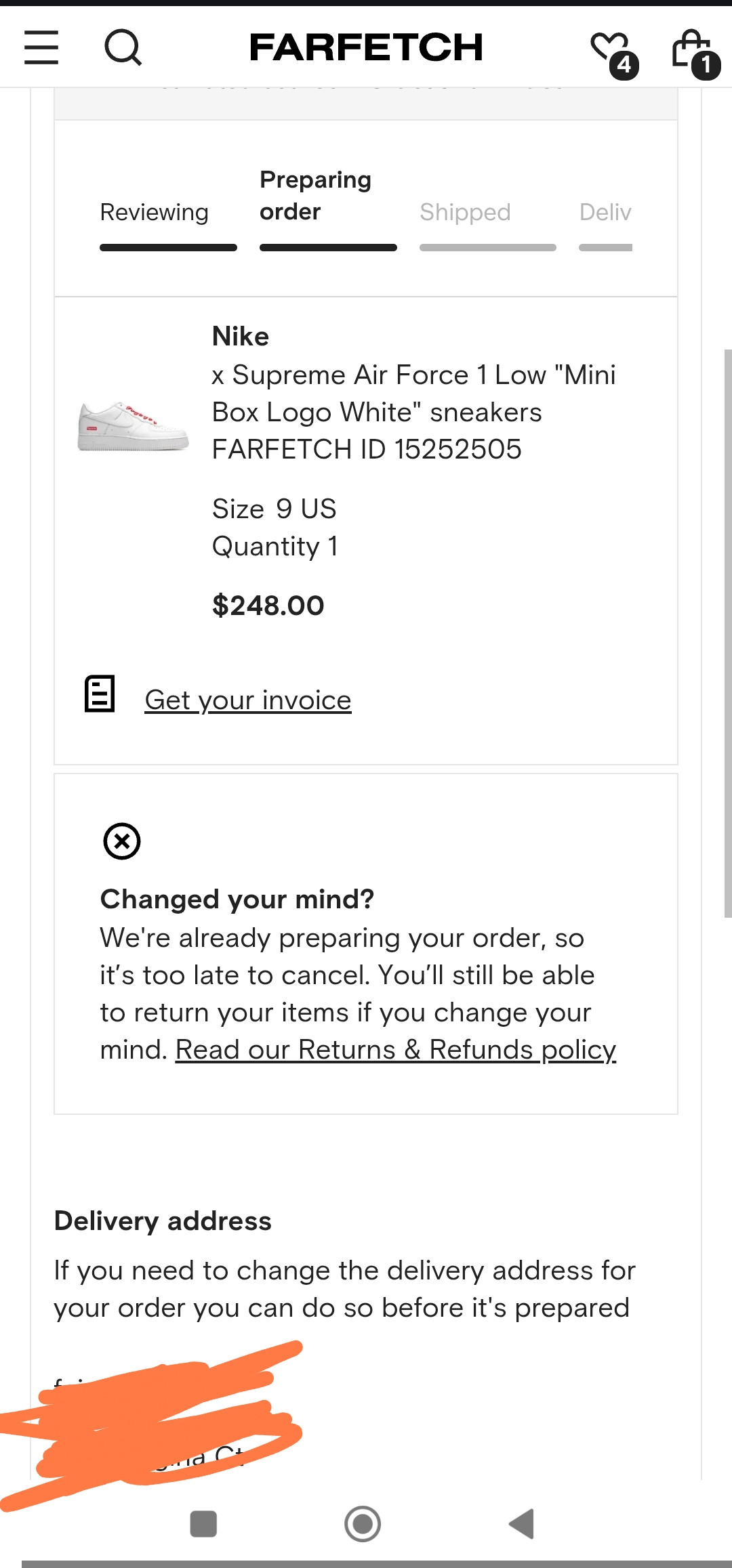Select the Preparing order step
Image resolution: width=732 pixels, height=1568 pixels.
(x=315, y=196)
